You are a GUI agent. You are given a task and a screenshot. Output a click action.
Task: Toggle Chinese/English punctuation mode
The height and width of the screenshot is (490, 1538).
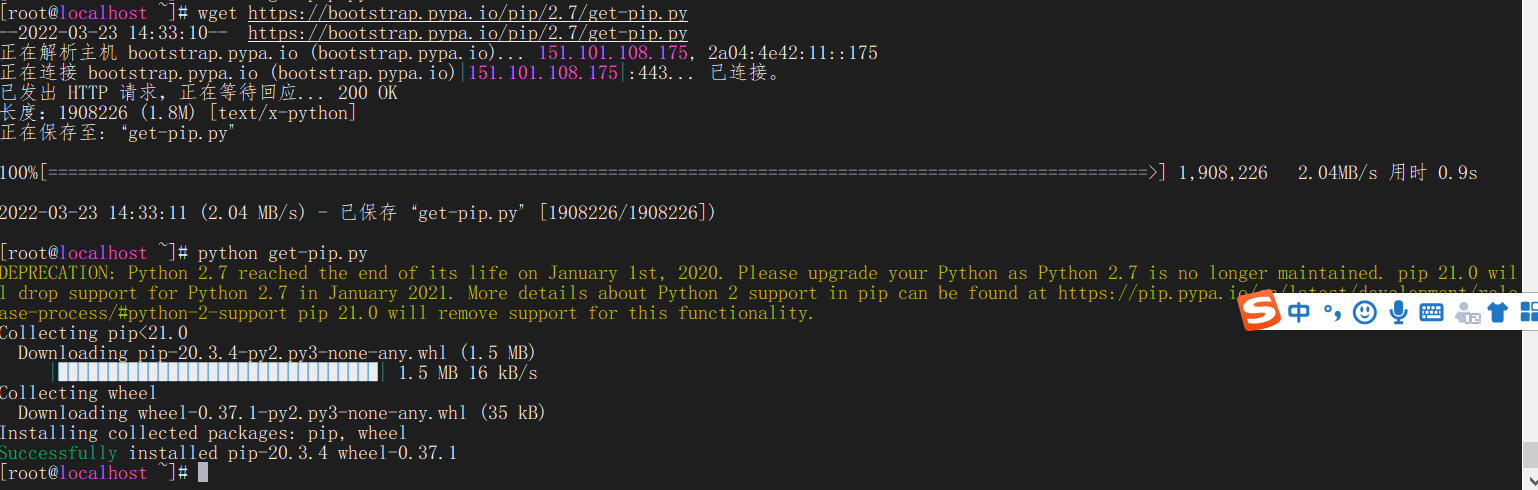(1332, 314)
